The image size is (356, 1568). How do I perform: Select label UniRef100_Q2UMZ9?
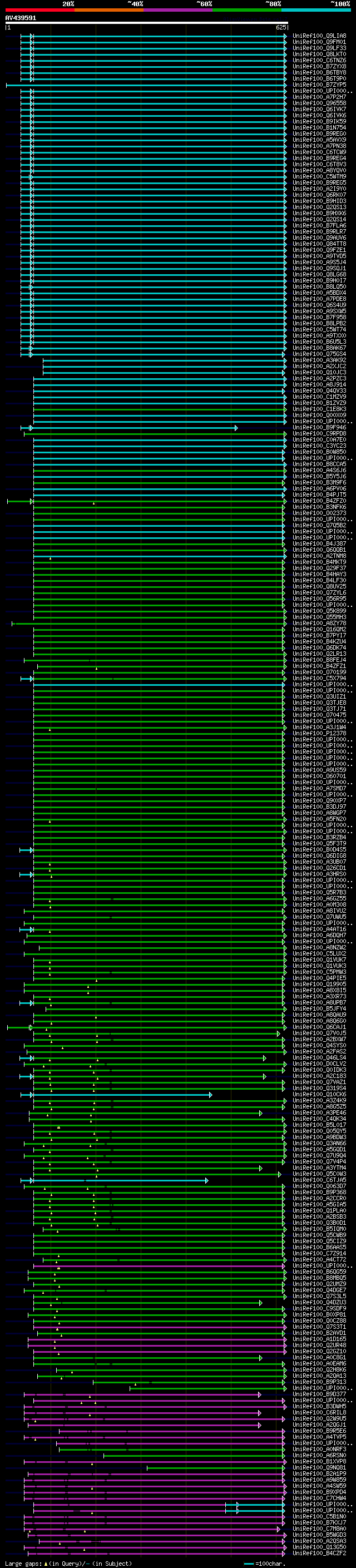[319, 1284]
